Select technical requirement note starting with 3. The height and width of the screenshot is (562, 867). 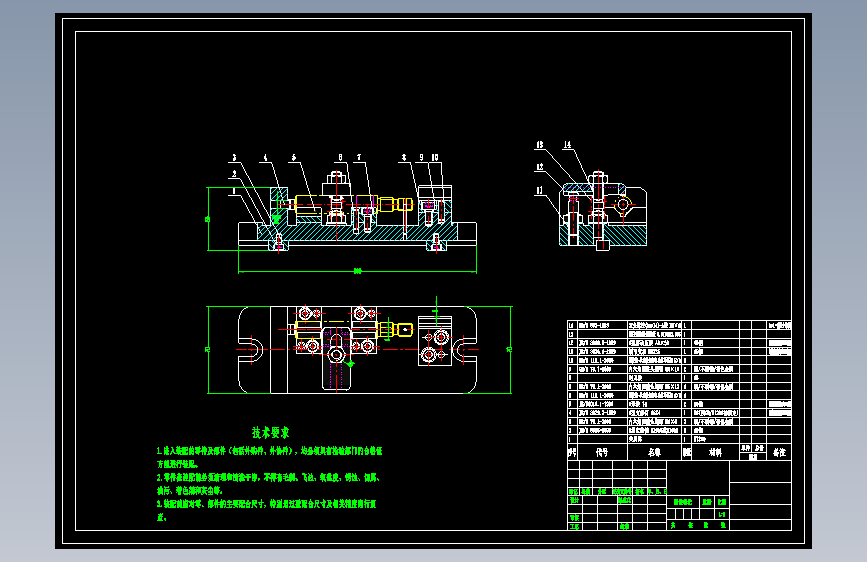point(267,511)
